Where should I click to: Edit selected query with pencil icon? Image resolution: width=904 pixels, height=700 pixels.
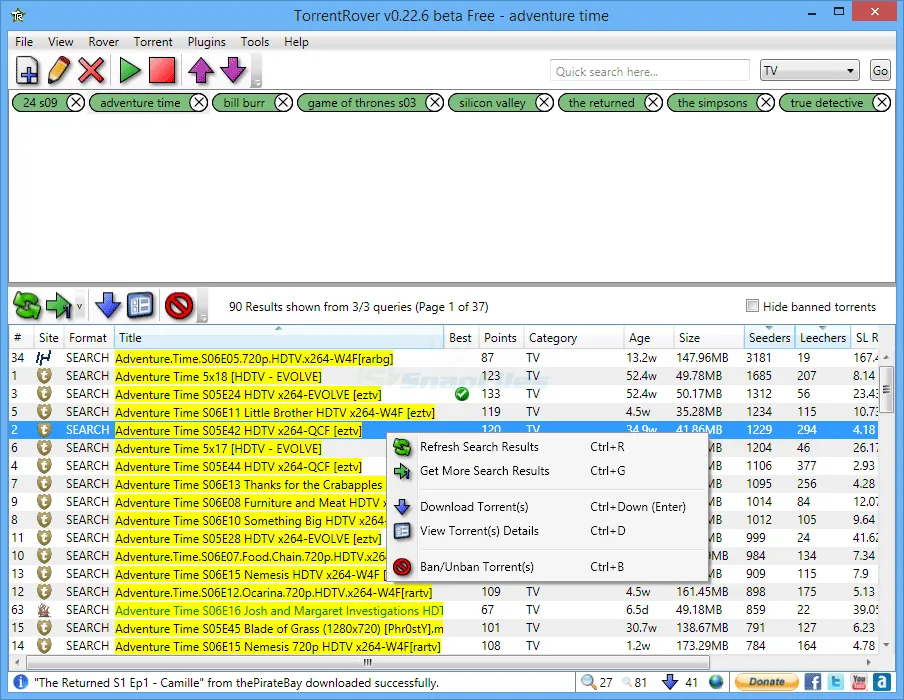pos(59,70)
